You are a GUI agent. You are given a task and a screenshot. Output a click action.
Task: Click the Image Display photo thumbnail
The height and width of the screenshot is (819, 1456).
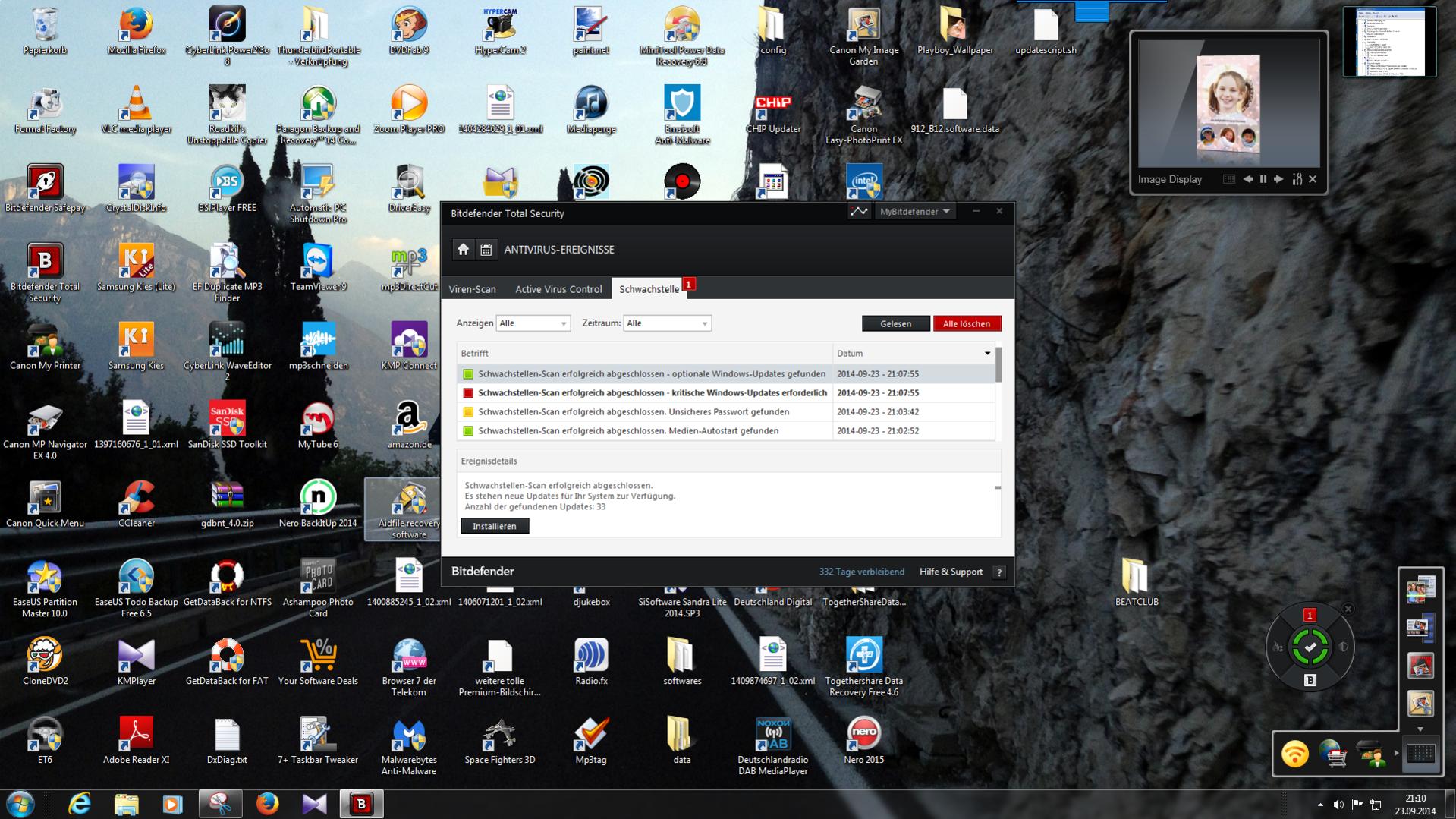(x=1228, y=102)
